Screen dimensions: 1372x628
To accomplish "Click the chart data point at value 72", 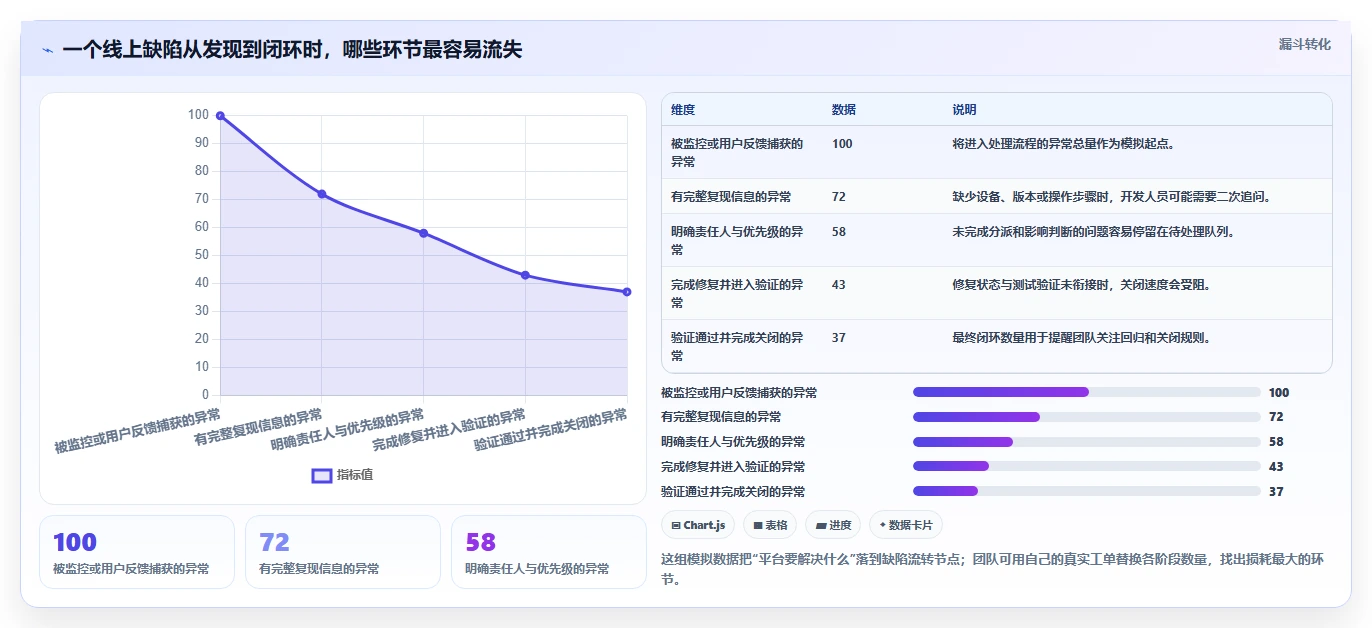I will 322,194.
